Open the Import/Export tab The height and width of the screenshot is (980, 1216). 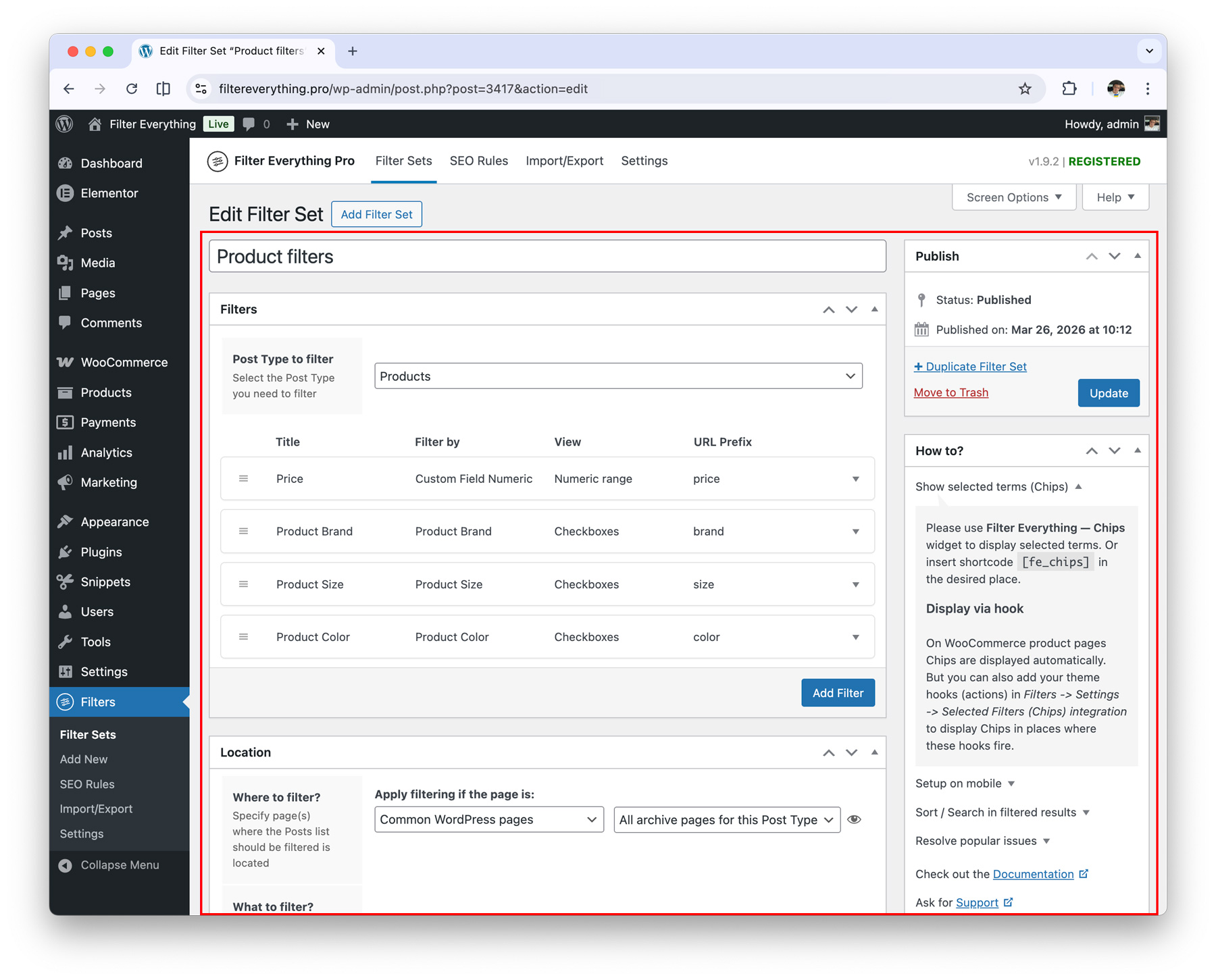pos(564,161)
